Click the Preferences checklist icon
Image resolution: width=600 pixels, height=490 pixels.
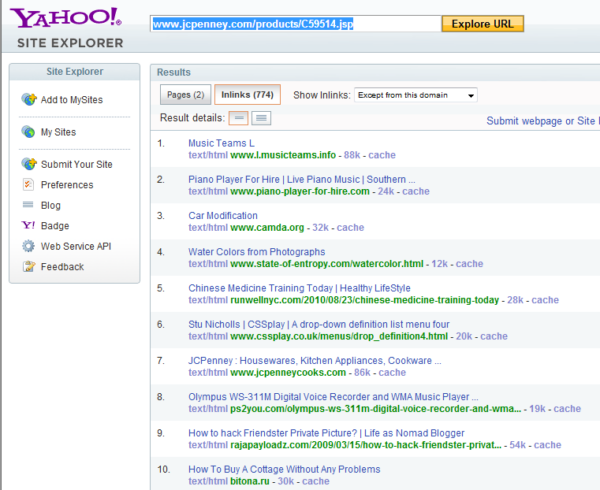click(29, 185)
